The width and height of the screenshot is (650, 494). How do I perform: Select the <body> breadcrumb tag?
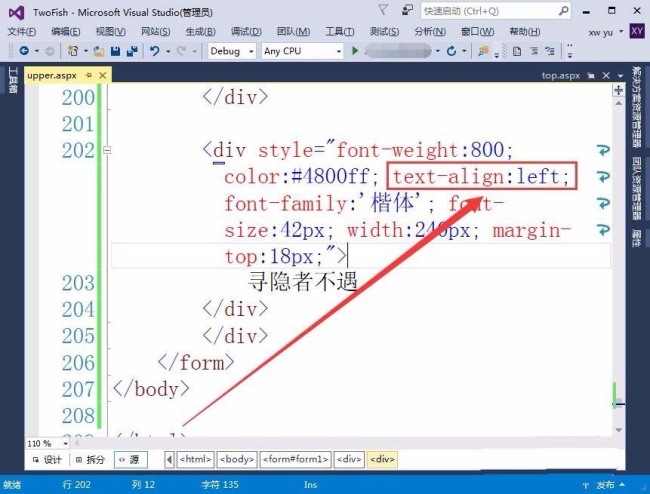(x=237, y=459)
